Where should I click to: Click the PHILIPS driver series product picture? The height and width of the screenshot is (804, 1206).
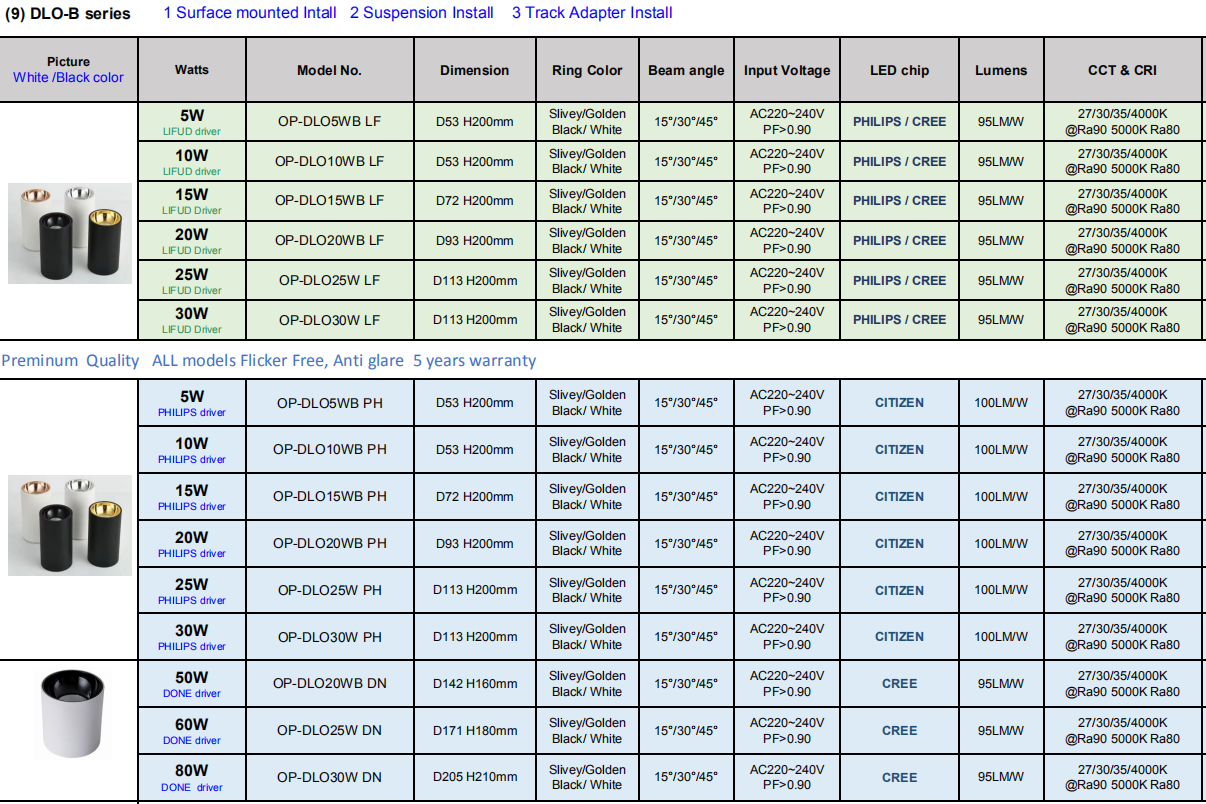(70, 525)
